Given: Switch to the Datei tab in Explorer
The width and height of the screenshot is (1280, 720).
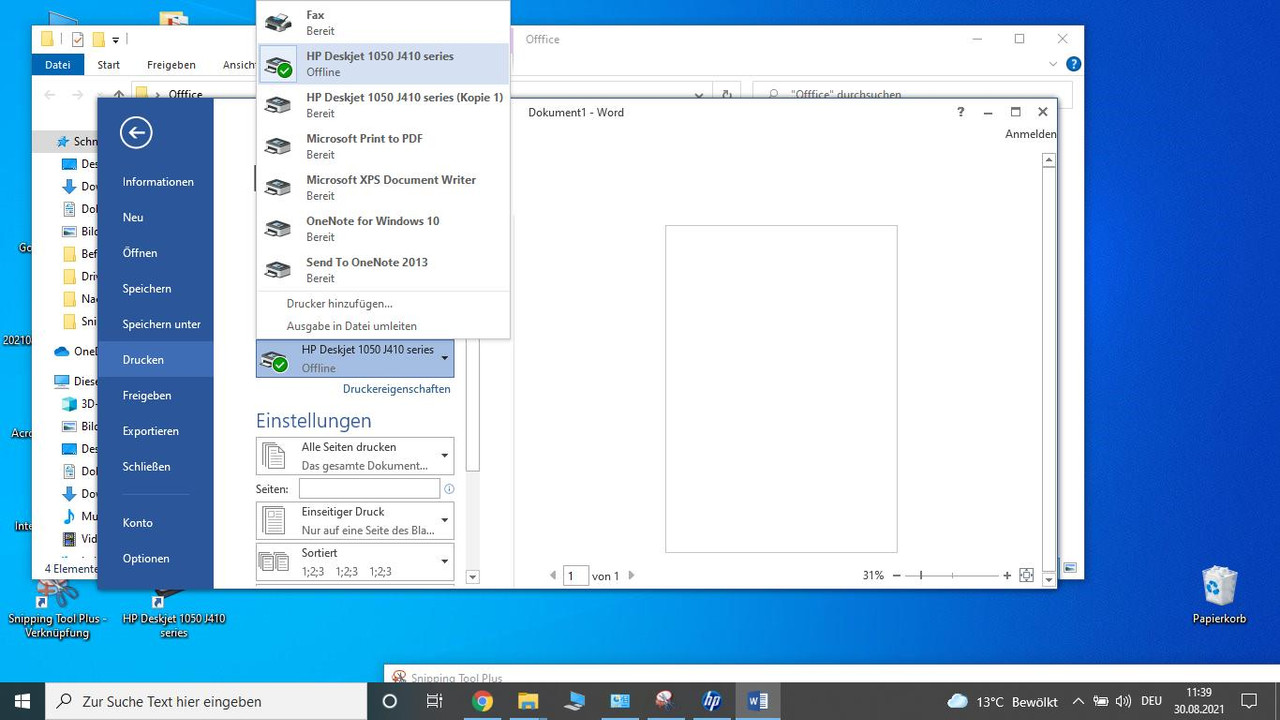Looking at the screenshot, I should click(58, 65).
